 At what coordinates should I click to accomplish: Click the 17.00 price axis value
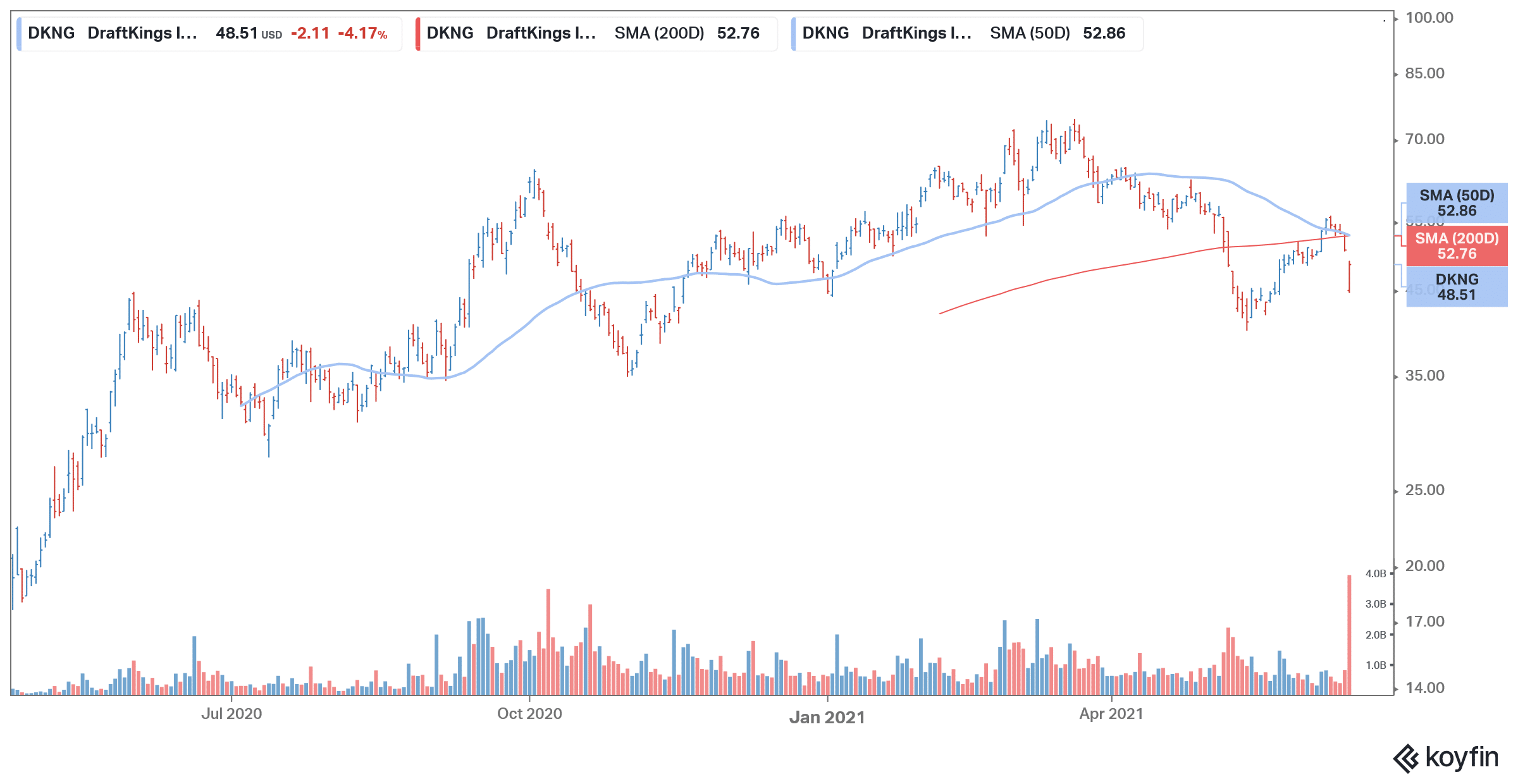(x=1424, y=622)
